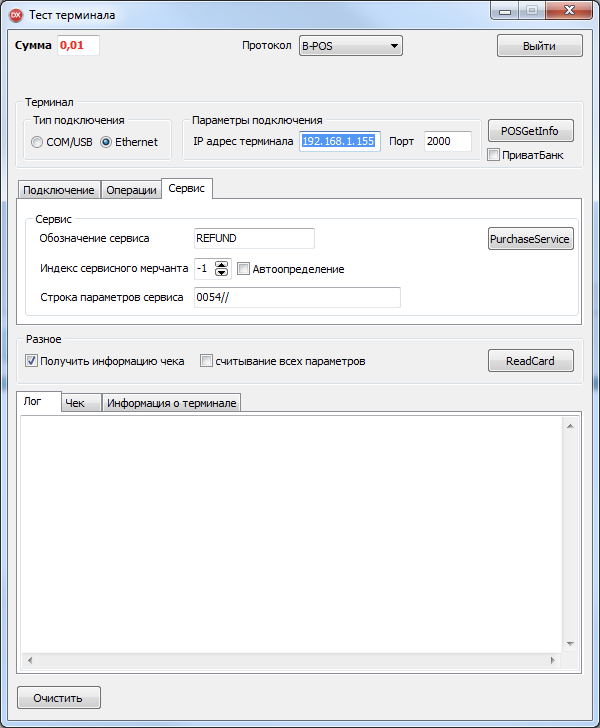
Task: Click the Строка параметров сервиса field
Action: [297, 297]
